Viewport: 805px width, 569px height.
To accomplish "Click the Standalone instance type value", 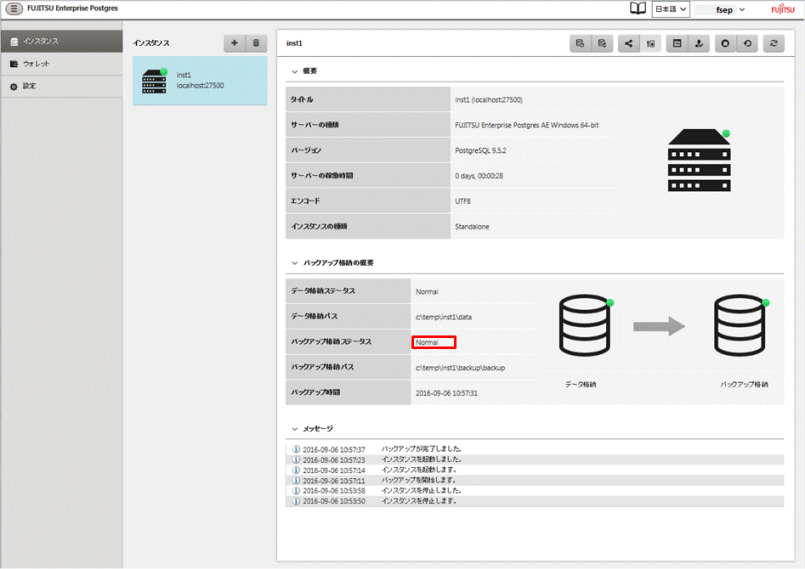I will point(472,226).
